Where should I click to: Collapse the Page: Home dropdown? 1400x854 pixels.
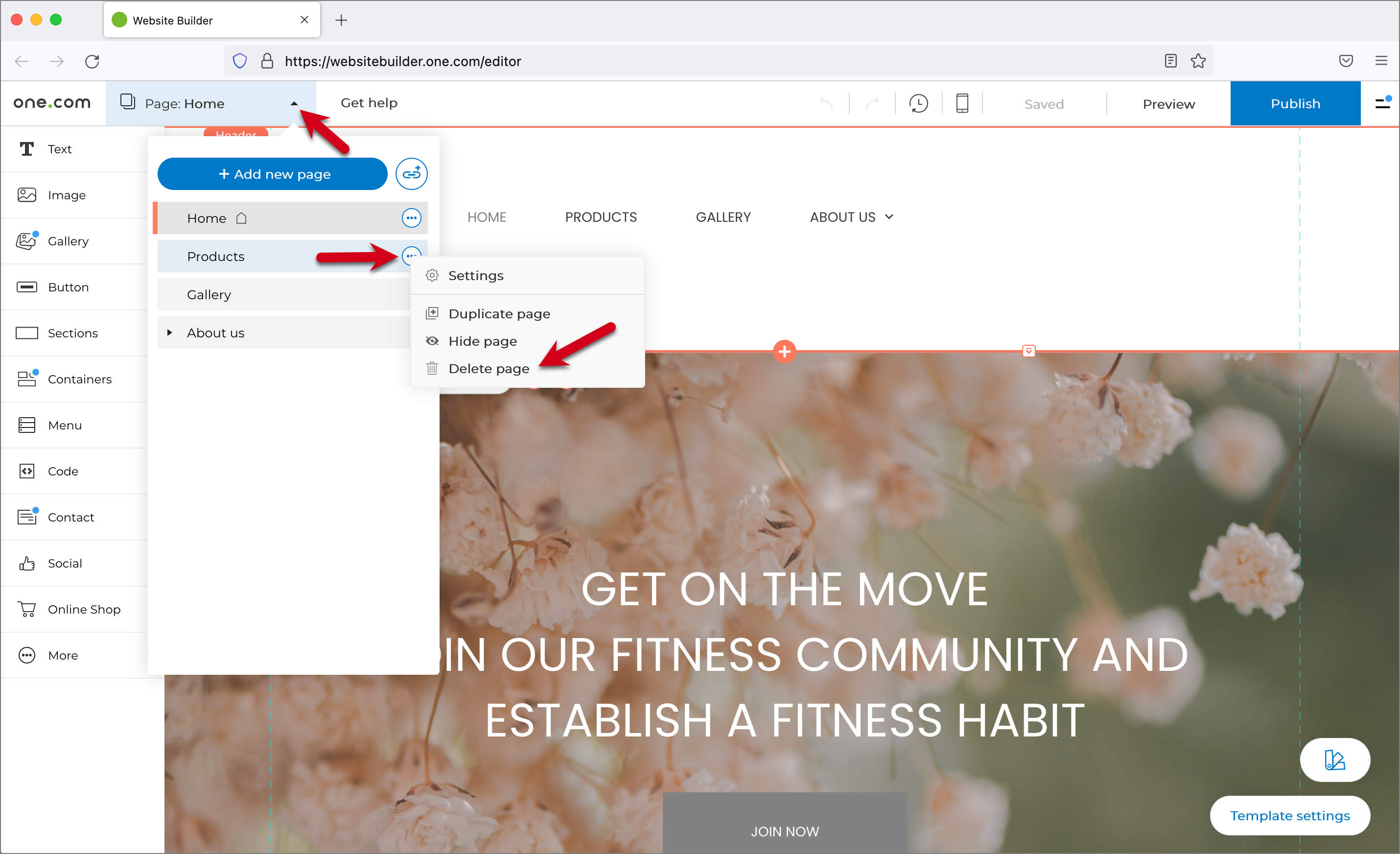pyautogui.click(x=294, y=103)
